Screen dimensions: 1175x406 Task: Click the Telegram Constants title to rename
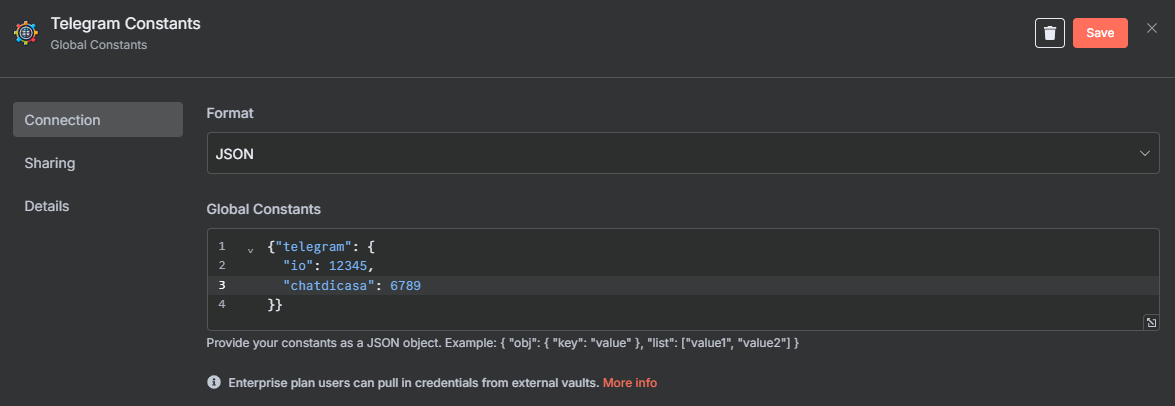click(125, 23)
